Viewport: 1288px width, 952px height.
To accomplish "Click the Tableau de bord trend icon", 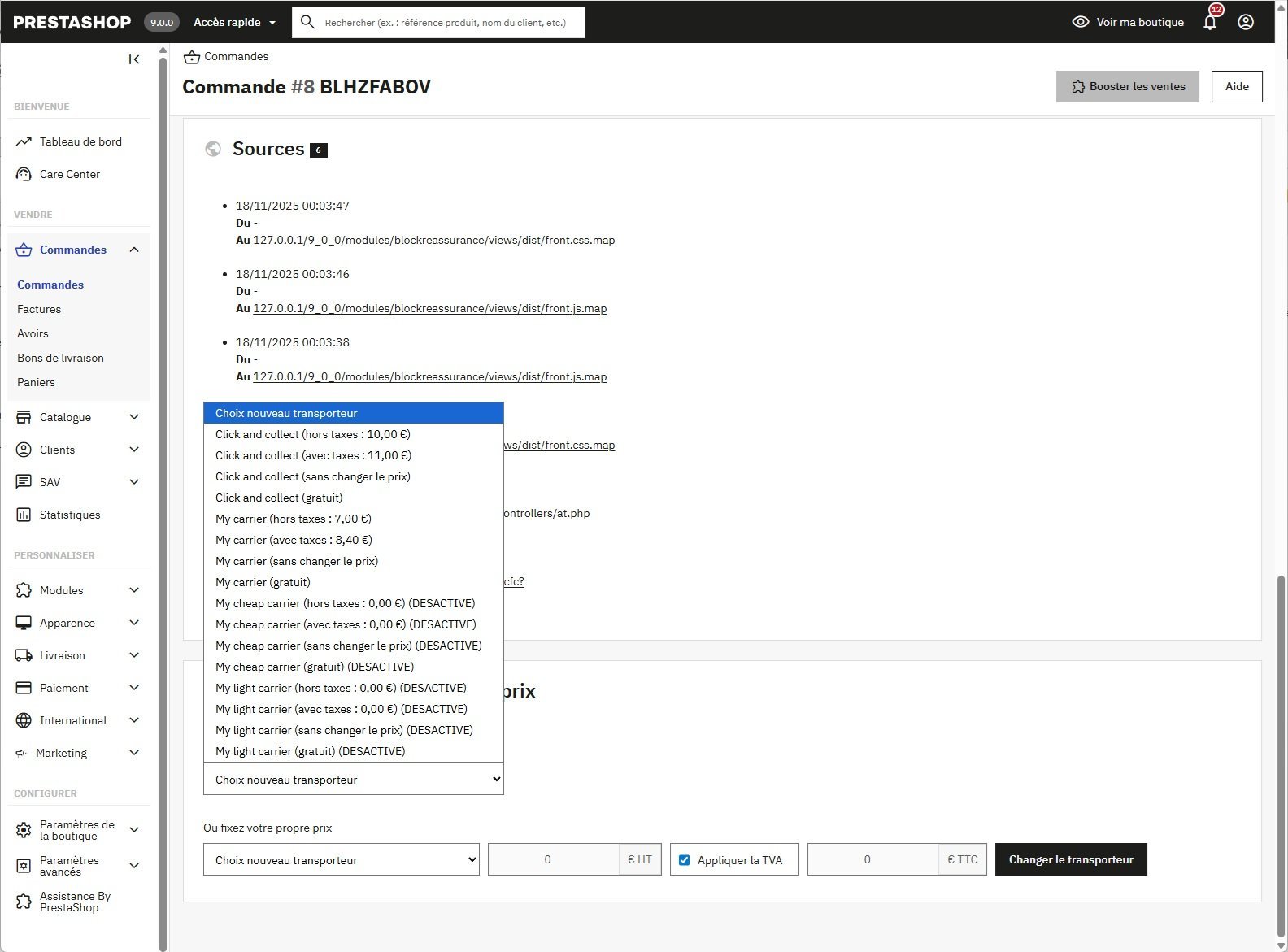I will pyautogui.click(x=24, y=141).
